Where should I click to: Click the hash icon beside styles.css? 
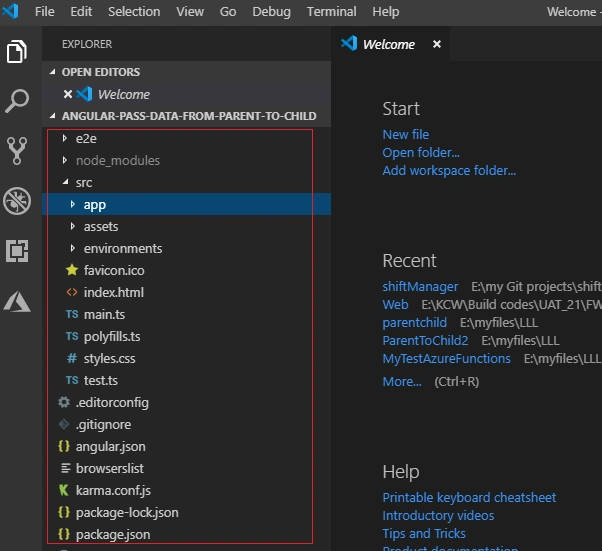coord(72,358)
